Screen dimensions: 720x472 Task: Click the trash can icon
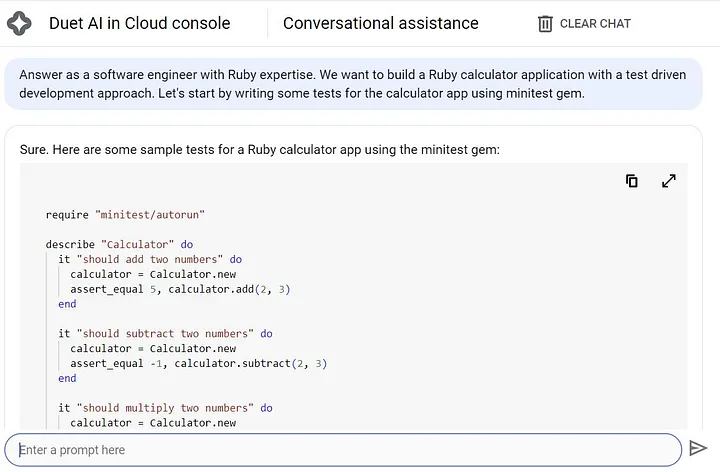click(545, 23)
